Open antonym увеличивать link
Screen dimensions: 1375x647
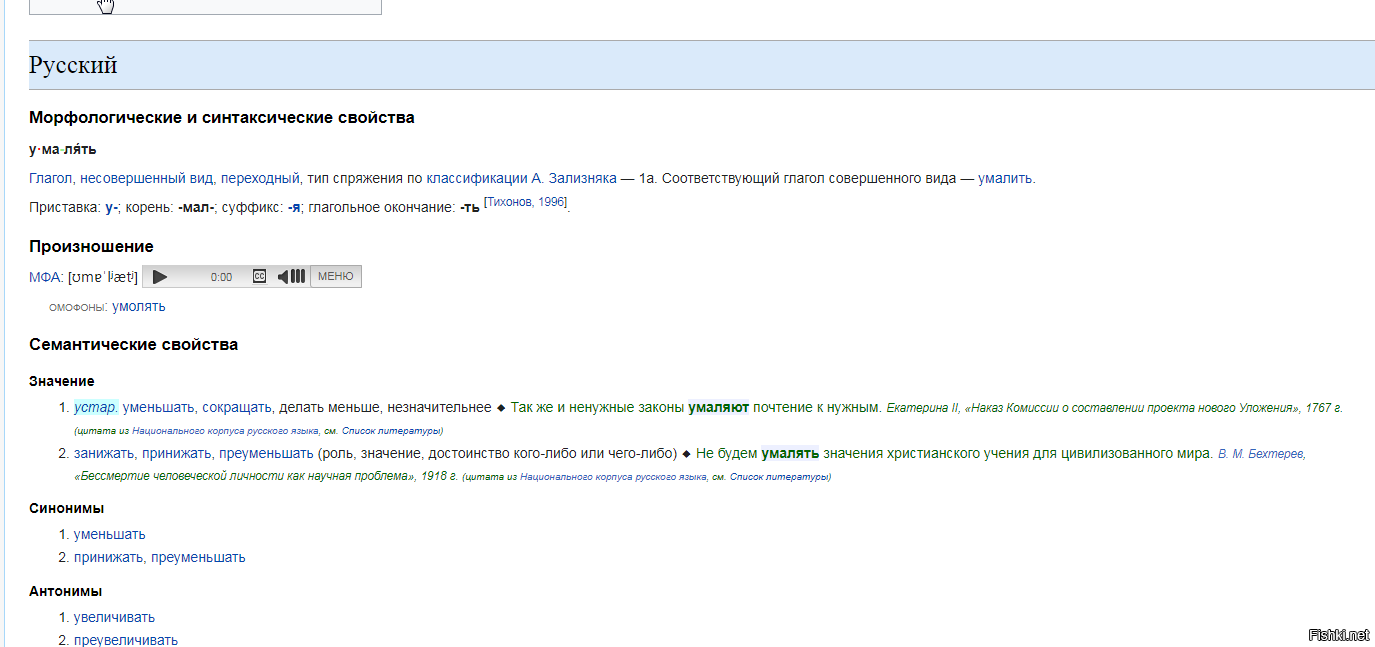tap(114, 617)
